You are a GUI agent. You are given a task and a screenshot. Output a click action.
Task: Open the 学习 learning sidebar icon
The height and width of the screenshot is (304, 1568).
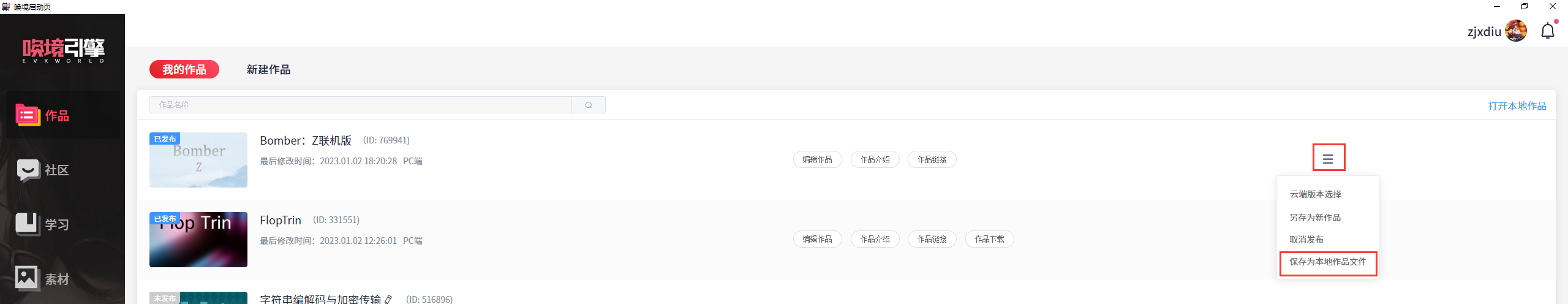pos(28,224)
